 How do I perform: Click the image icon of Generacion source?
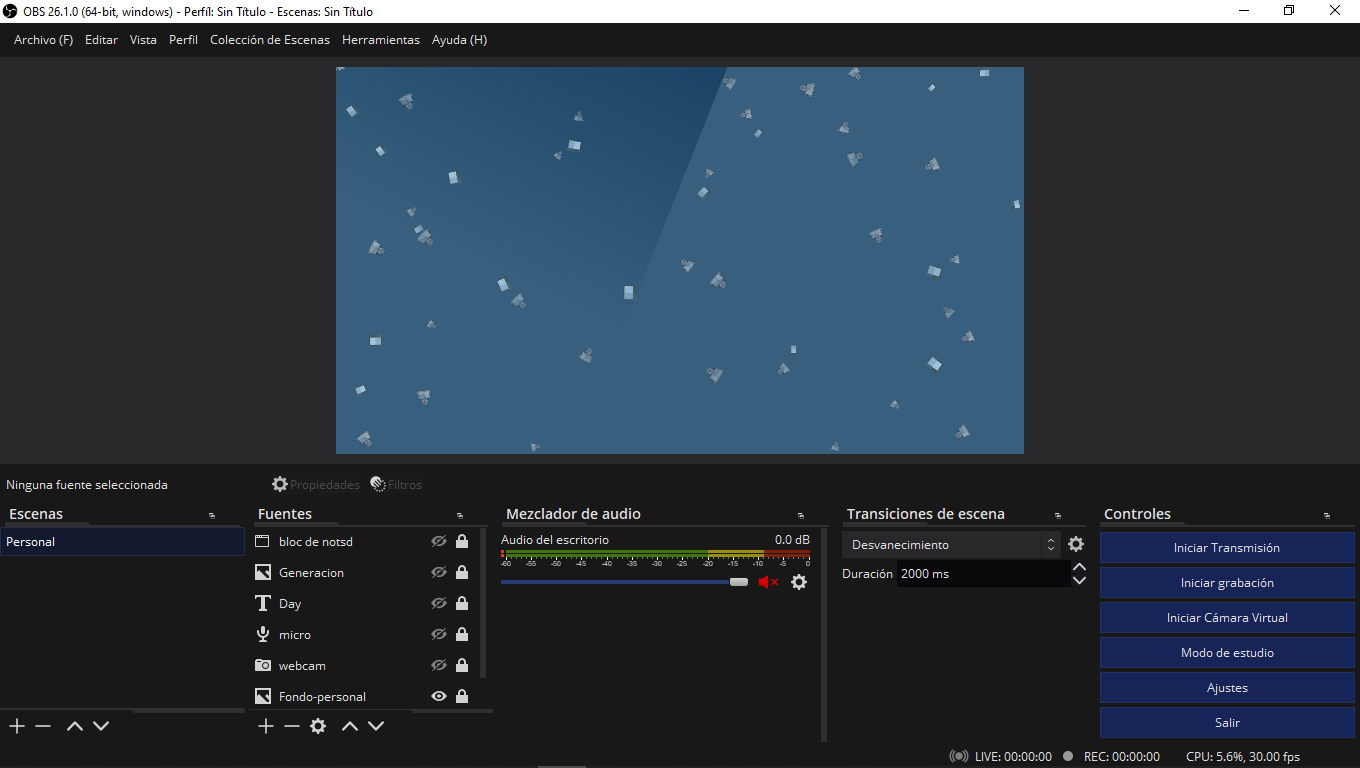(x=263, y=572)
